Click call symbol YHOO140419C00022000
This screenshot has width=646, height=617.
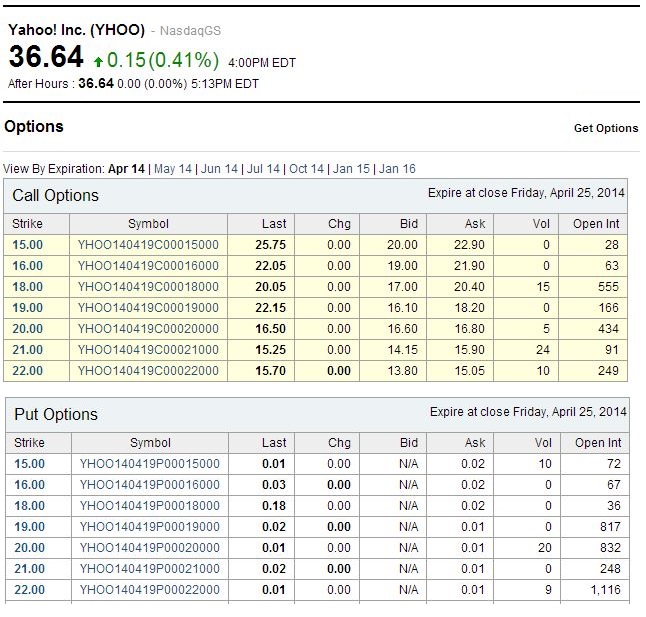pos(148,371)
